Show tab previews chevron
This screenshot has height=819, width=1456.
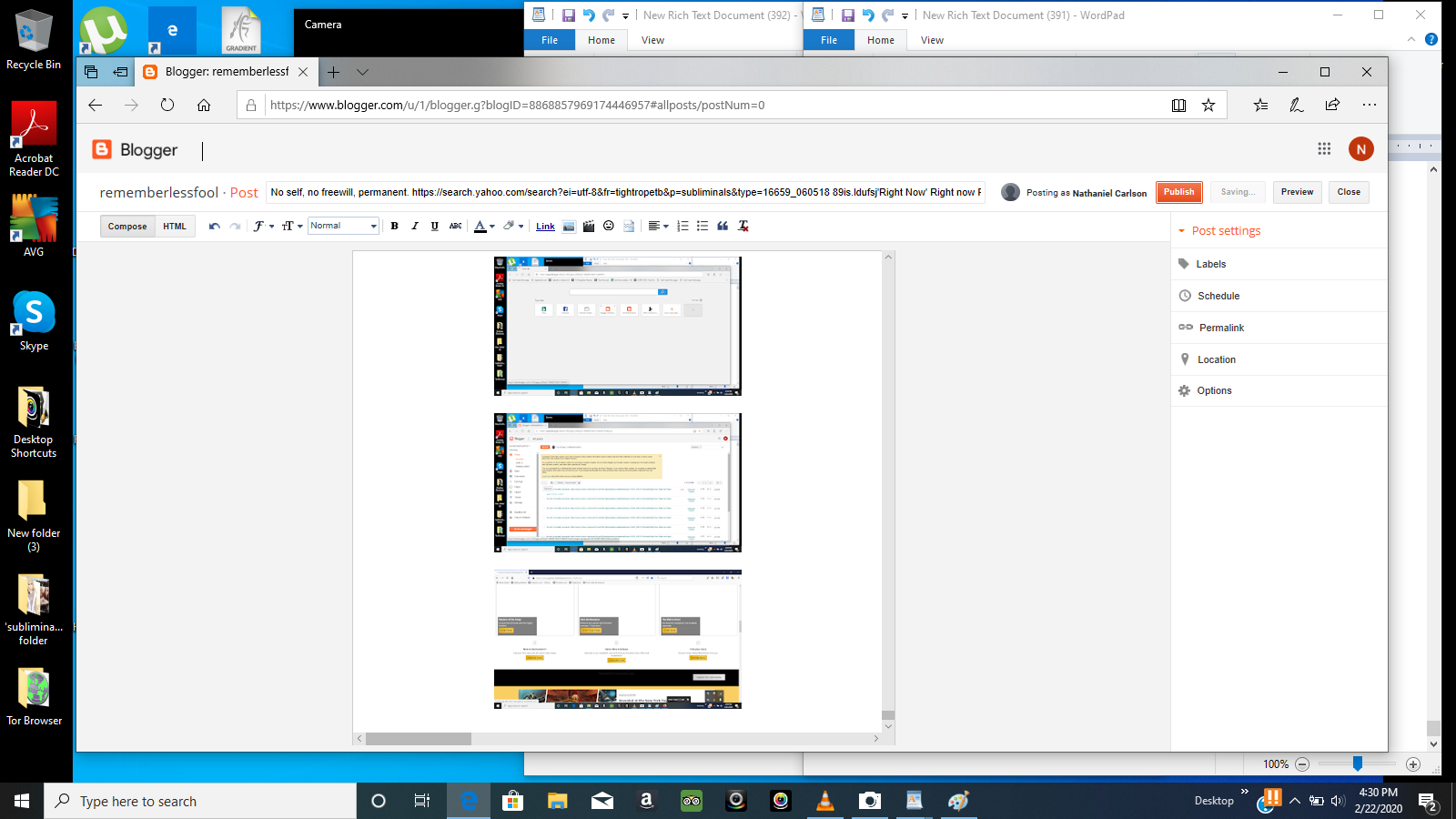[362, 72]
